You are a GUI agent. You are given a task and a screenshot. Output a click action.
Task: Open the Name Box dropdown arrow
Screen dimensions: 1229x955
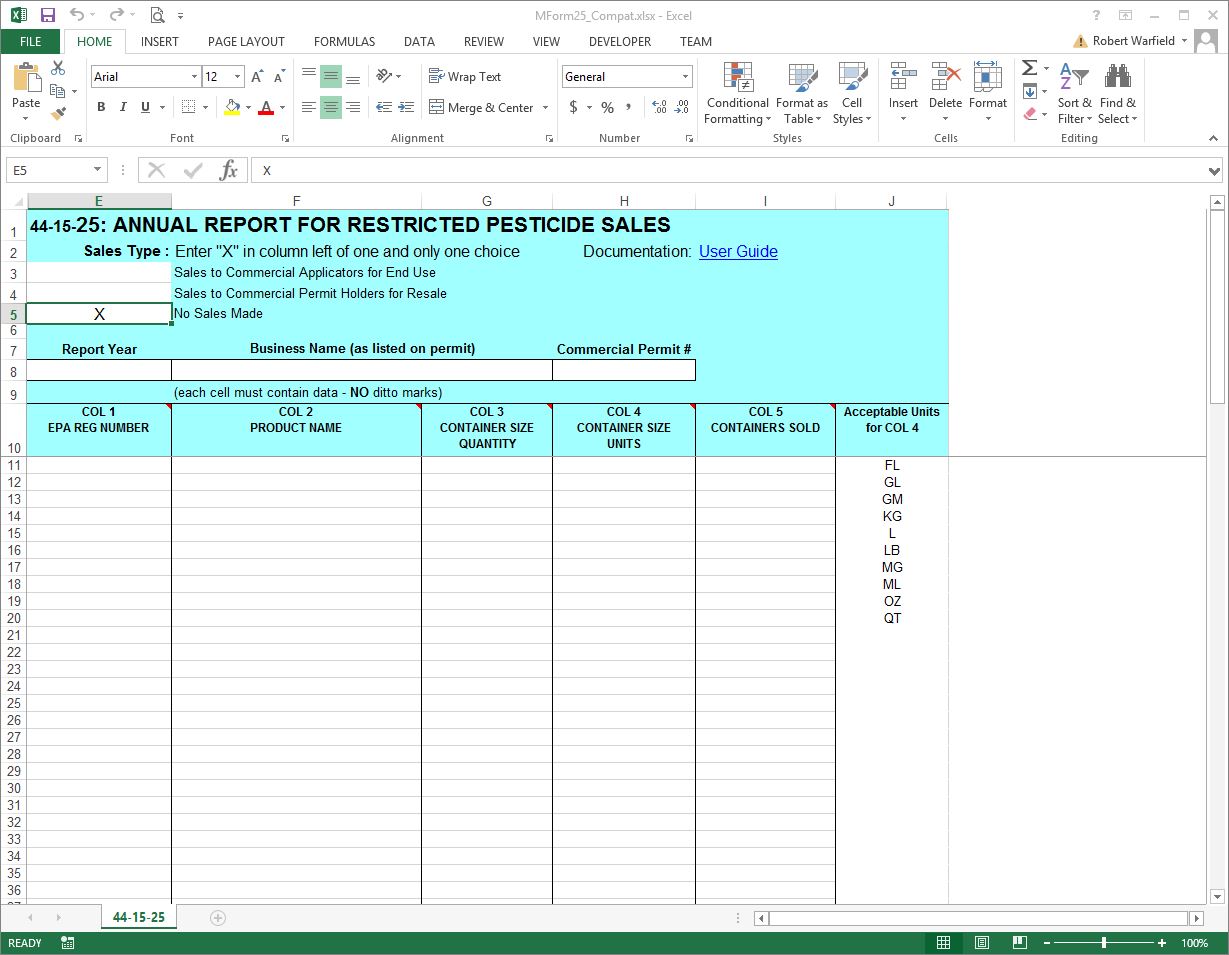97,170
